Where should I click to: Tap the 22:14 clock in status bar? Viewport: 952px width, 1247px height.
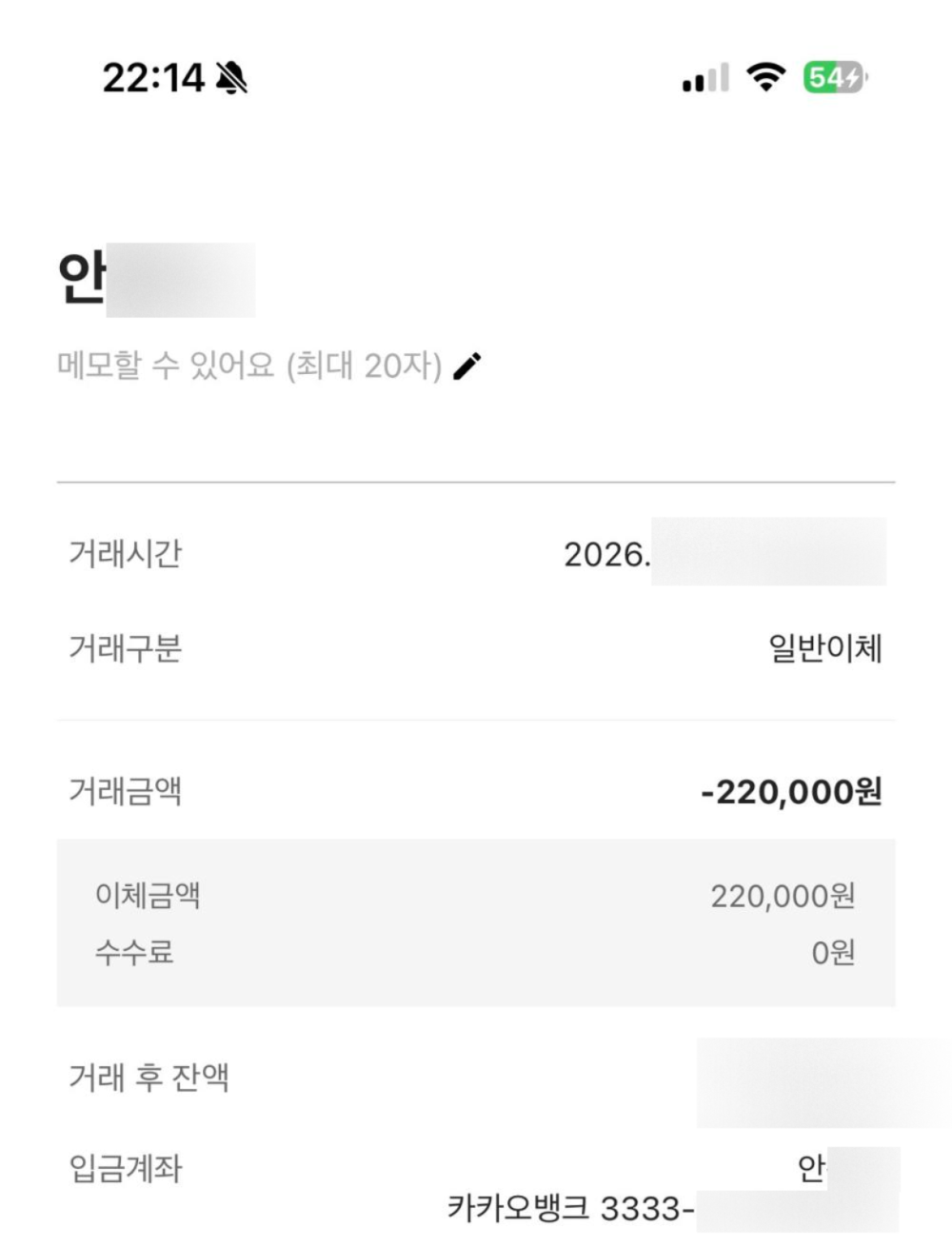[153, 77]
